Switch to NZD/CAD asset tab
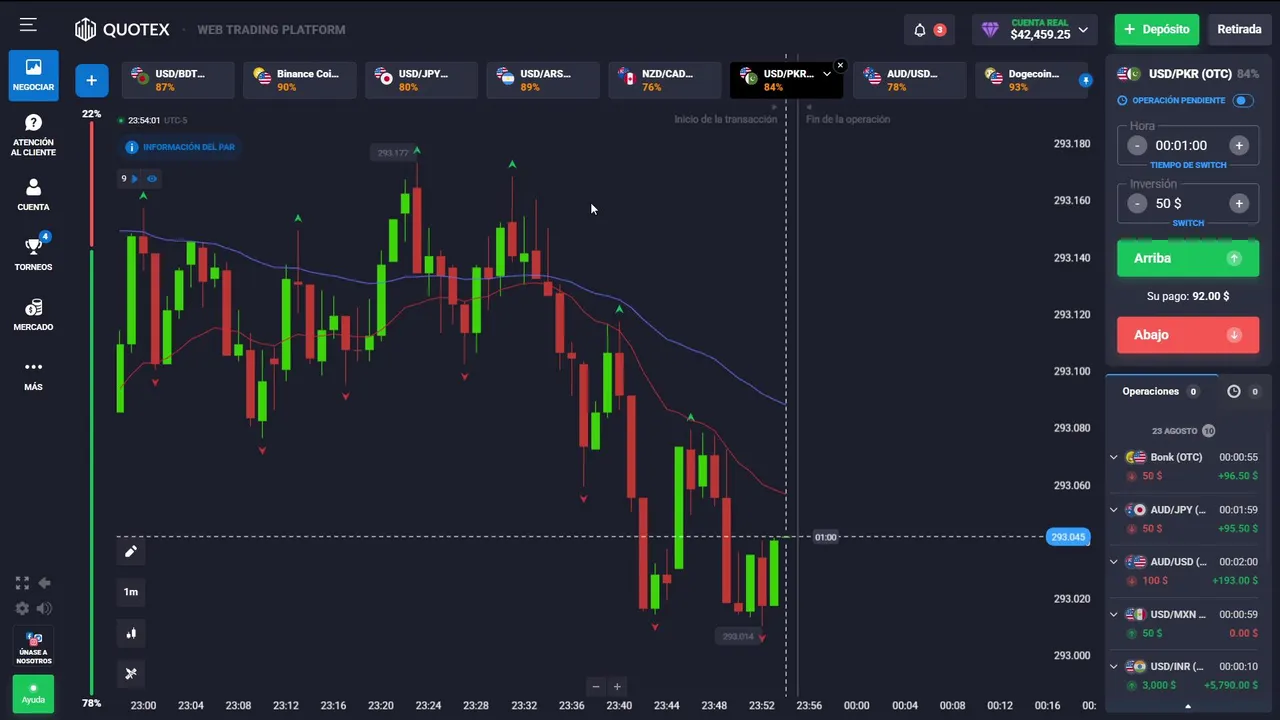The image size is (1280, 720). point(665,80)
